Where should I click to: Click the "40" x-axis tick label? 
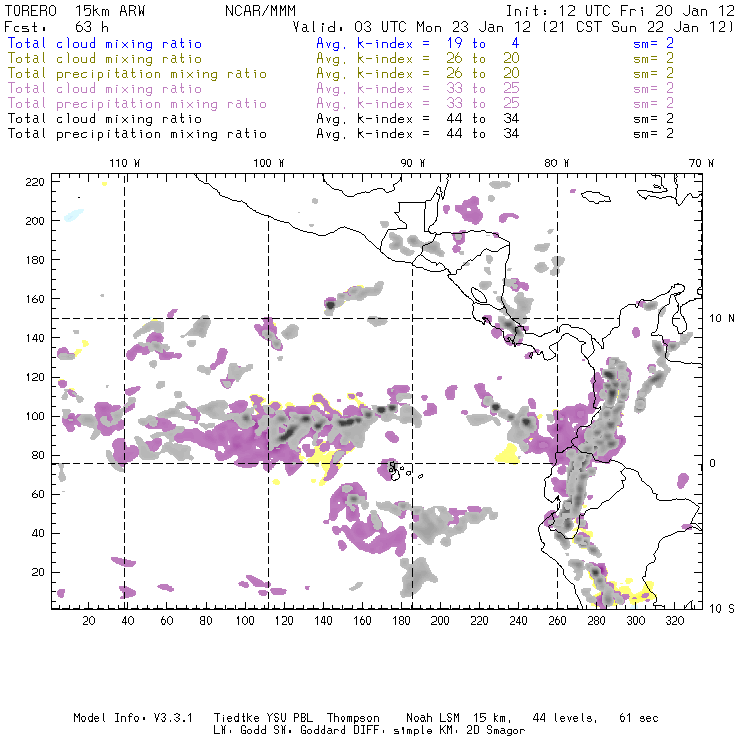click(x=128, y=620)
